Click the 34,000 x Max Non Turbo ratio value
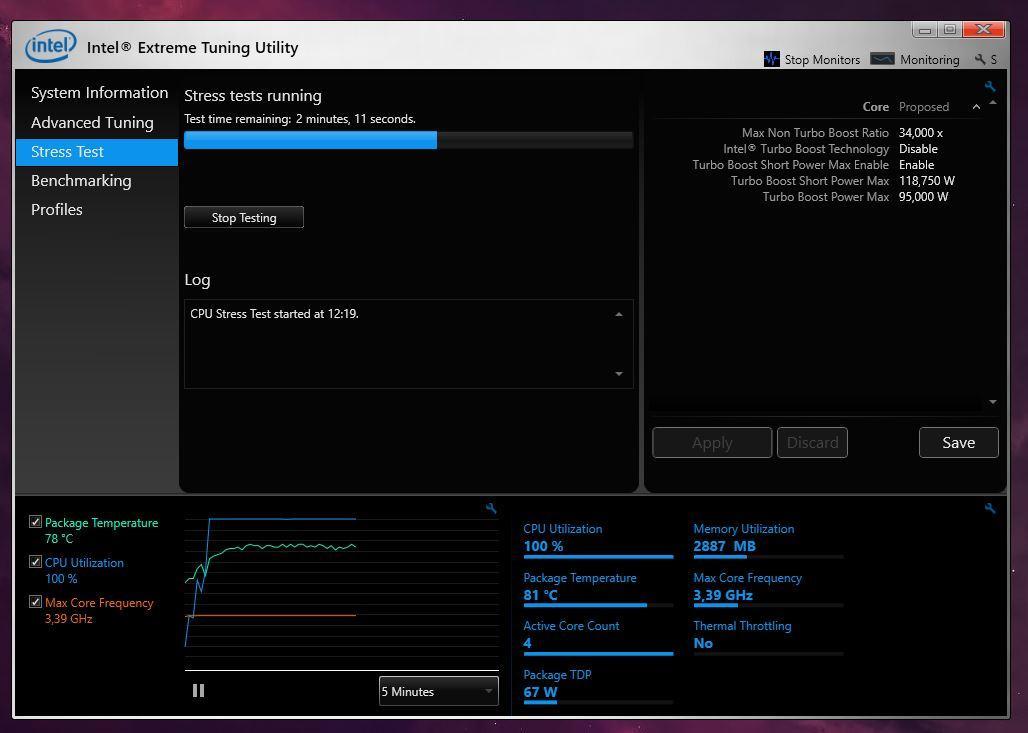 [x=920, y=132]
